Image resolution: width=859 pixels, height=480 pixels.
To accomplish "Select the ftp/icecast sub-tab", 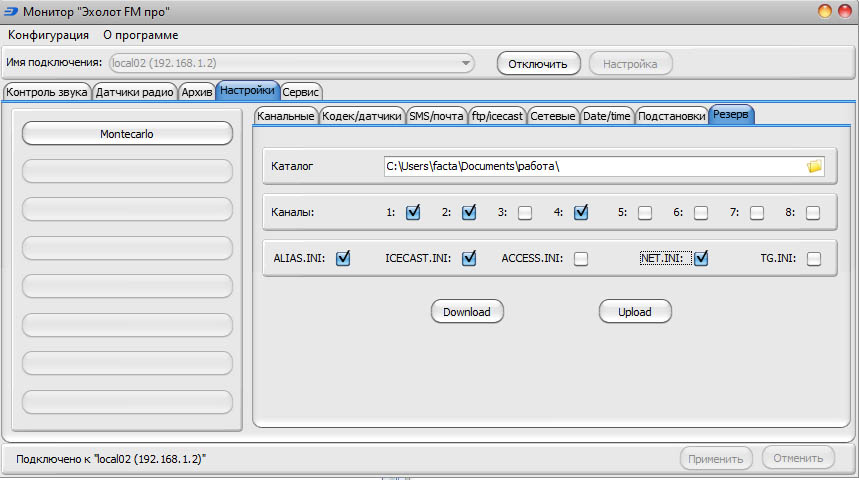I will tap(497, 116).
